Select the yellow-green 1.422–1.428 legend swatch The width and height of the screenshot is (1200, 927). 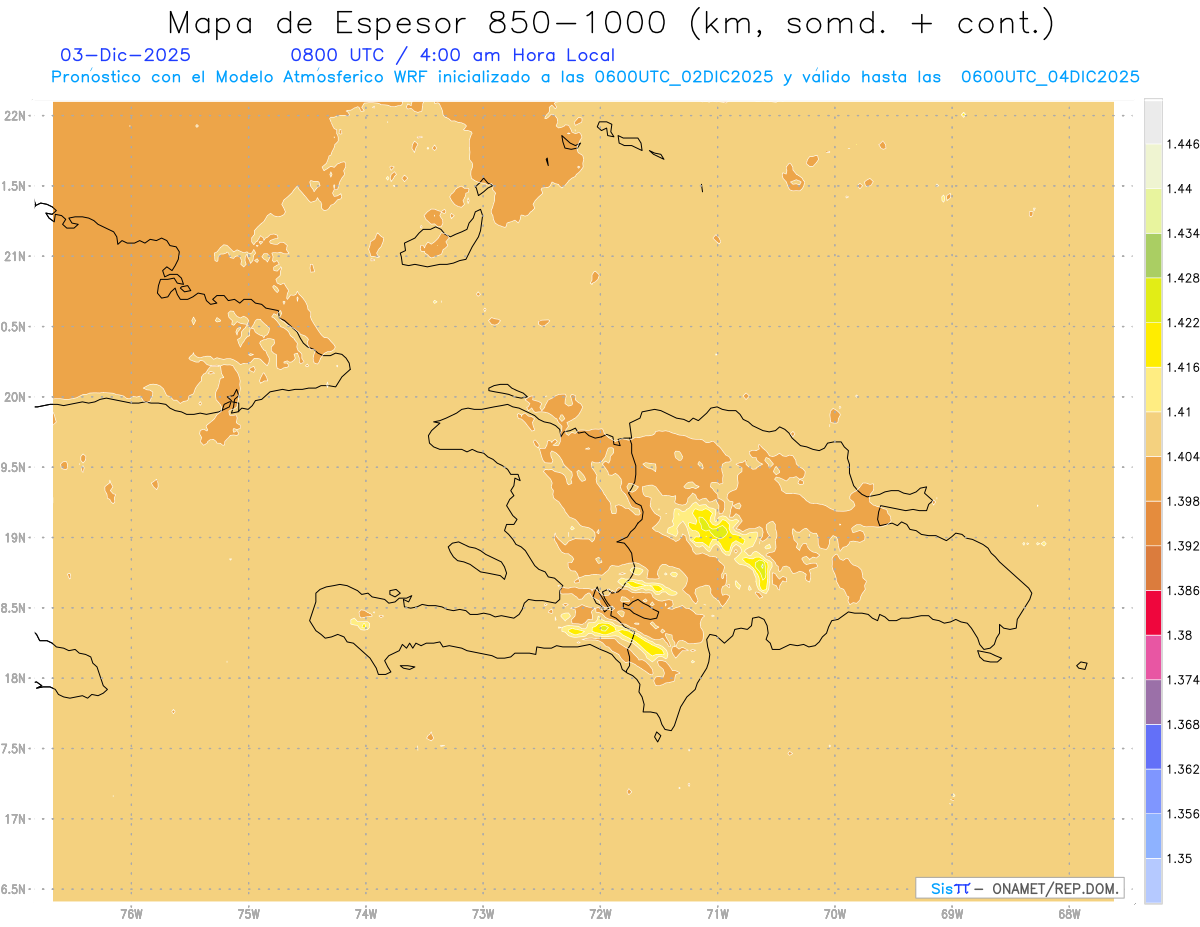(x=1153, y=300)
